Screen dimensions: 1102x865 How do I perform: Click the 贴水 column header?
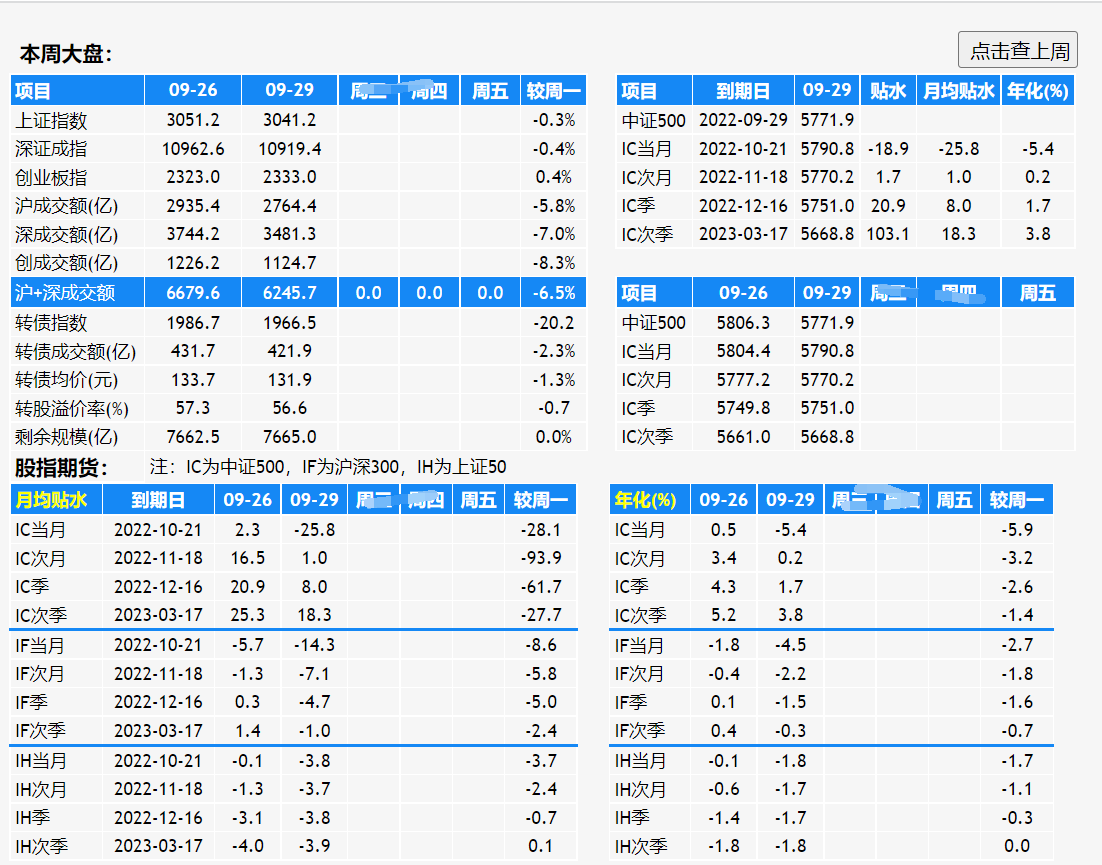tap(888, 91)
